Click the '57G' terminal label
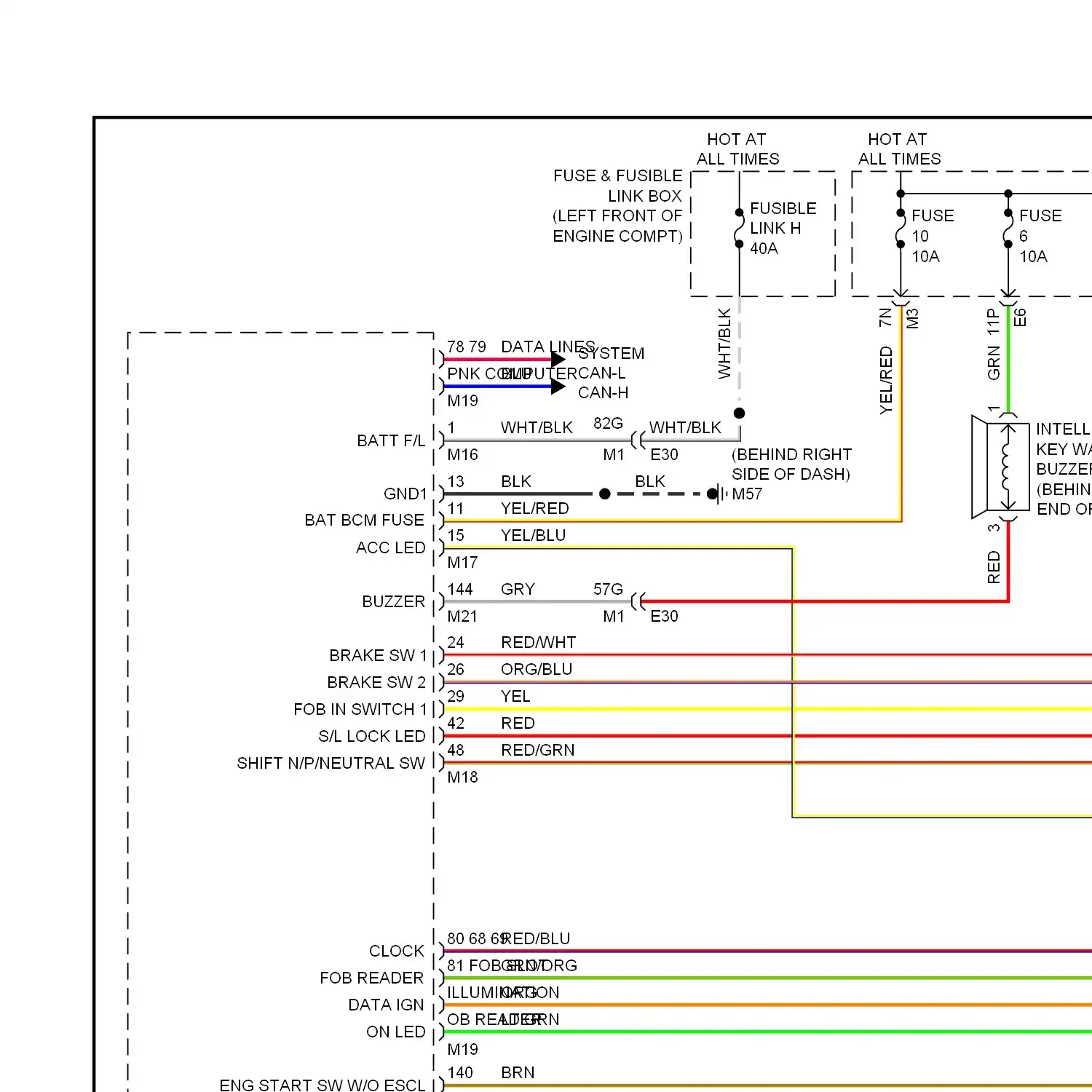 point(608,589)
